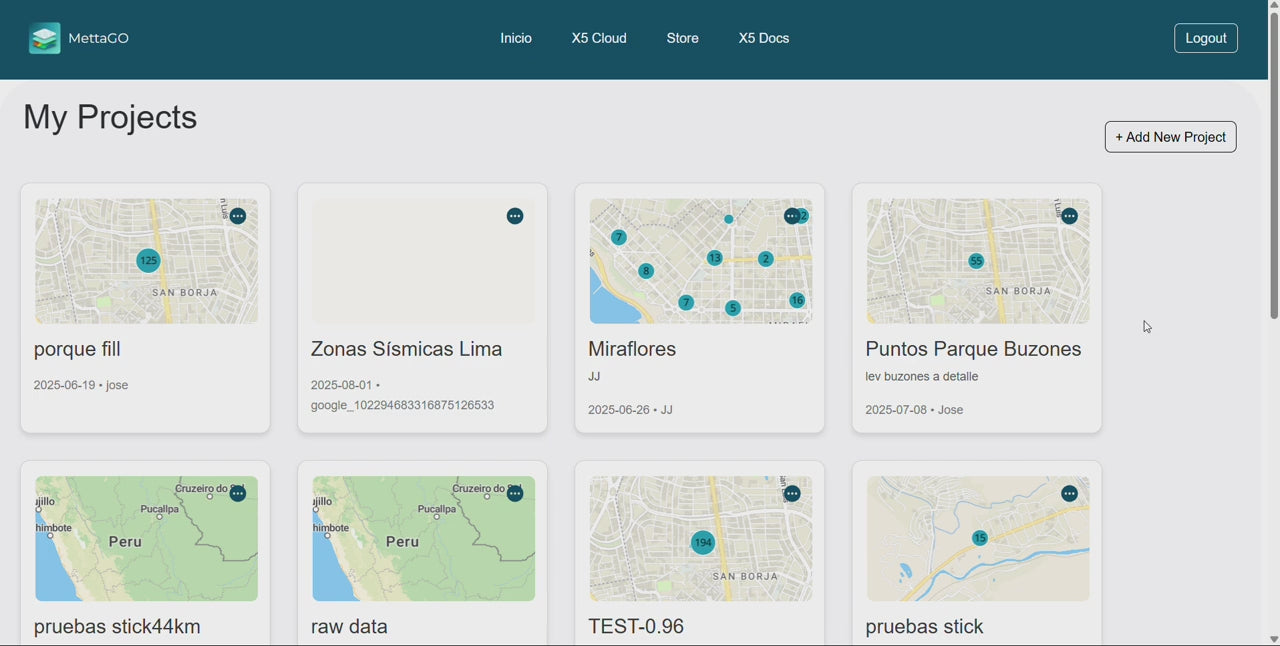Open three-dot menu for Zonas Sísmicas Lima
The height and width of the screenshot is (646, 1280).
(515, 216)
